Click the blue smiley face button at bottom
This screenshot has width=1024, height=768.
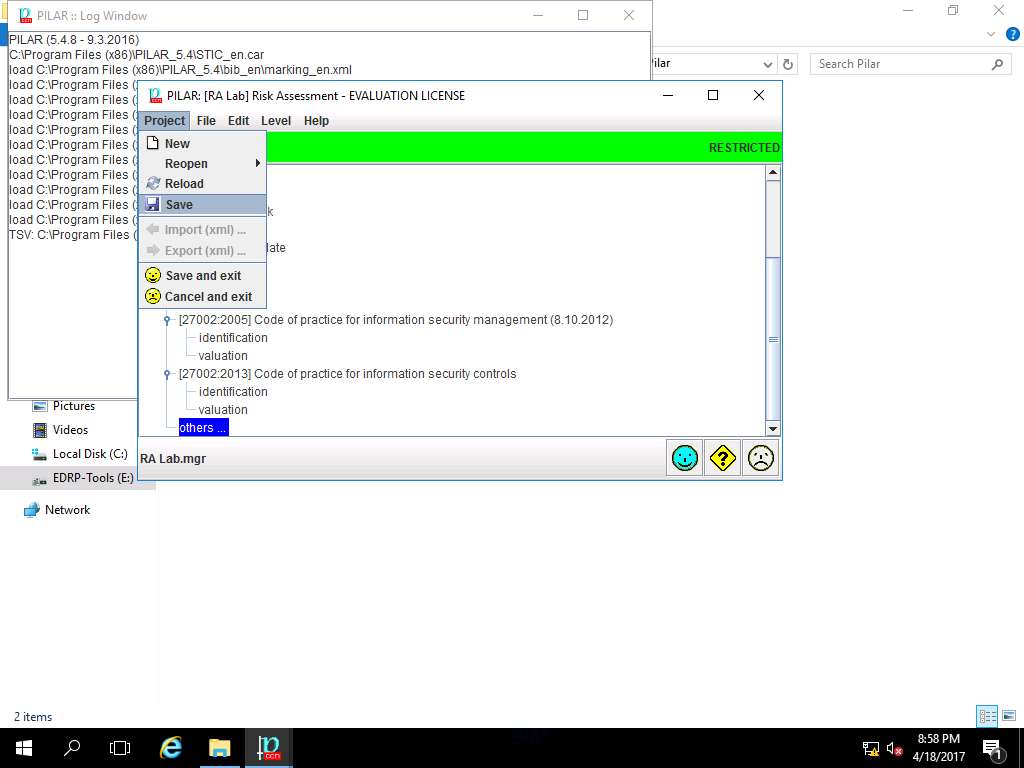[x=684, y=458]
